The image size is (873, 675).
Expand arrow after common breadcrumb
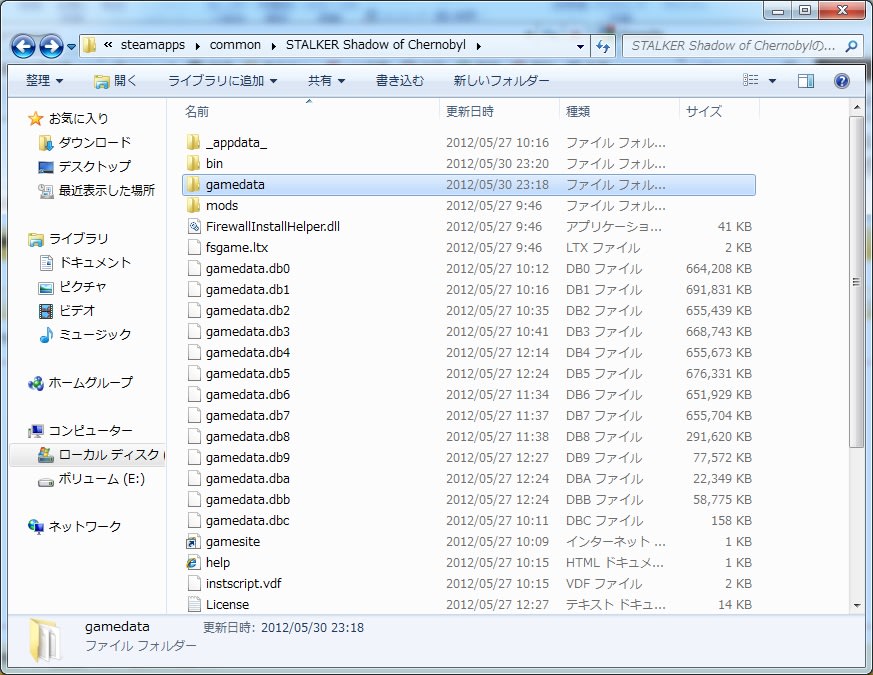click(x=273, y=46)
